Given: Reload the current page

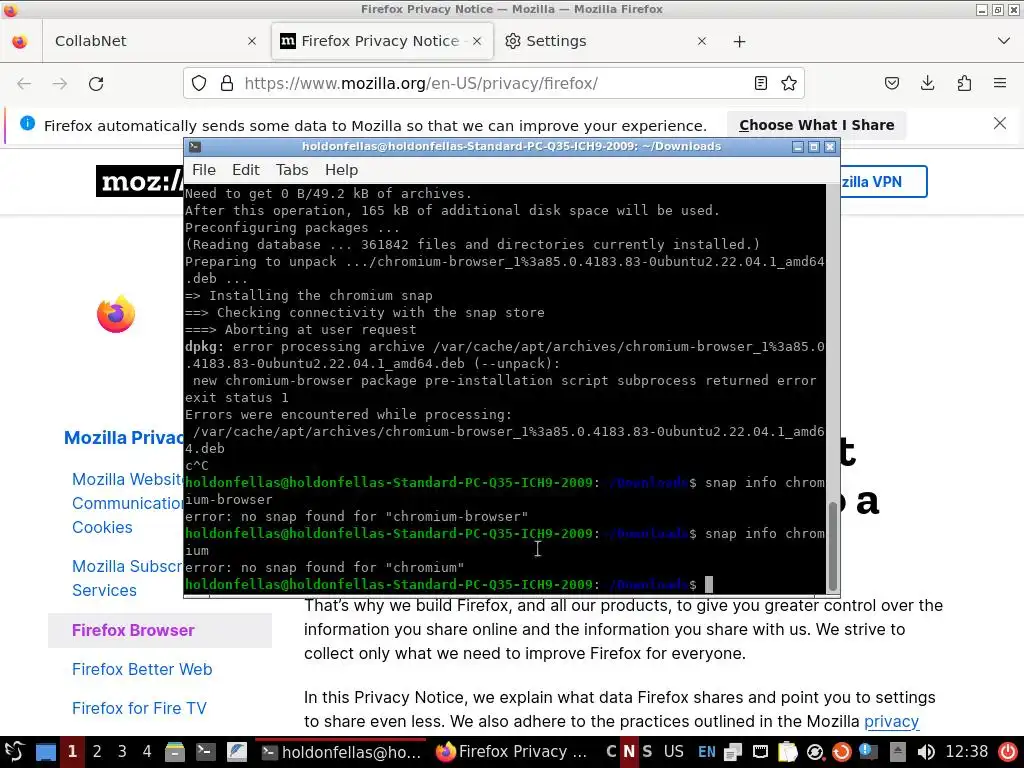Looking at the screenshot, I should point(96,84).
